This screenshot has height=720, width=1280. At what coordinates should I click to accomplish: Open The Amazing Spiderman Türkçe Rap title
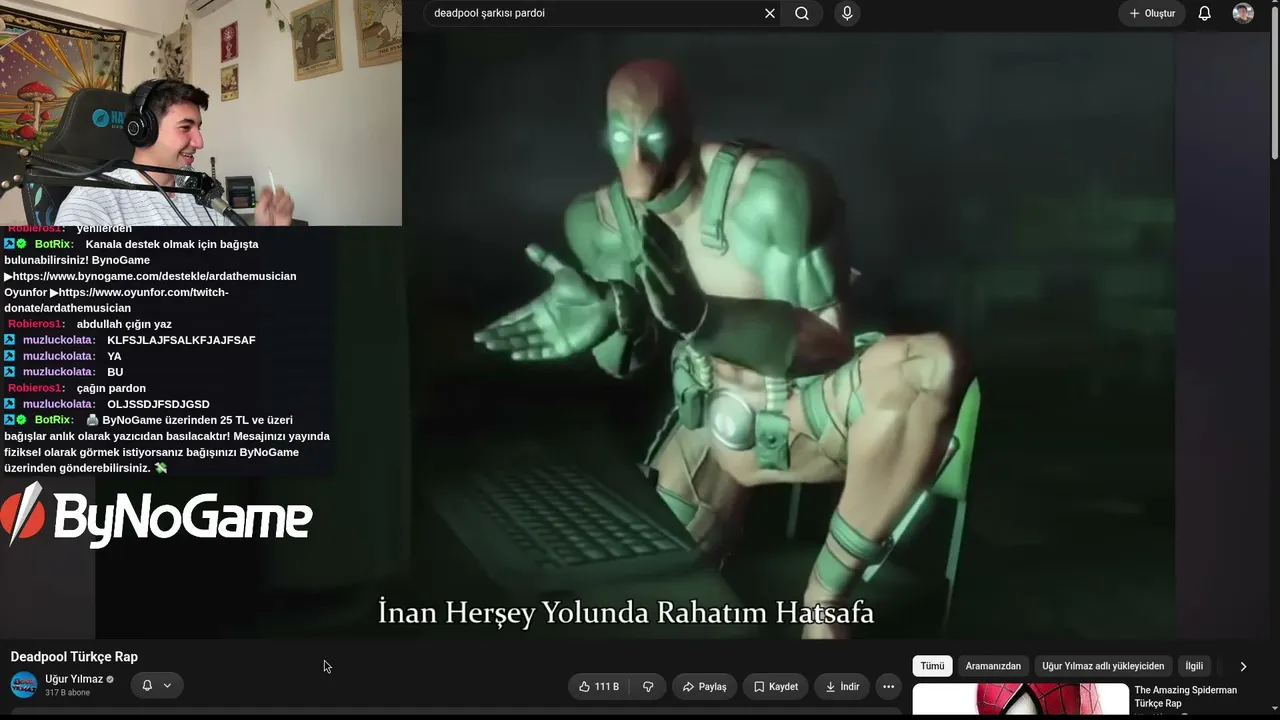click(1185, 697)
